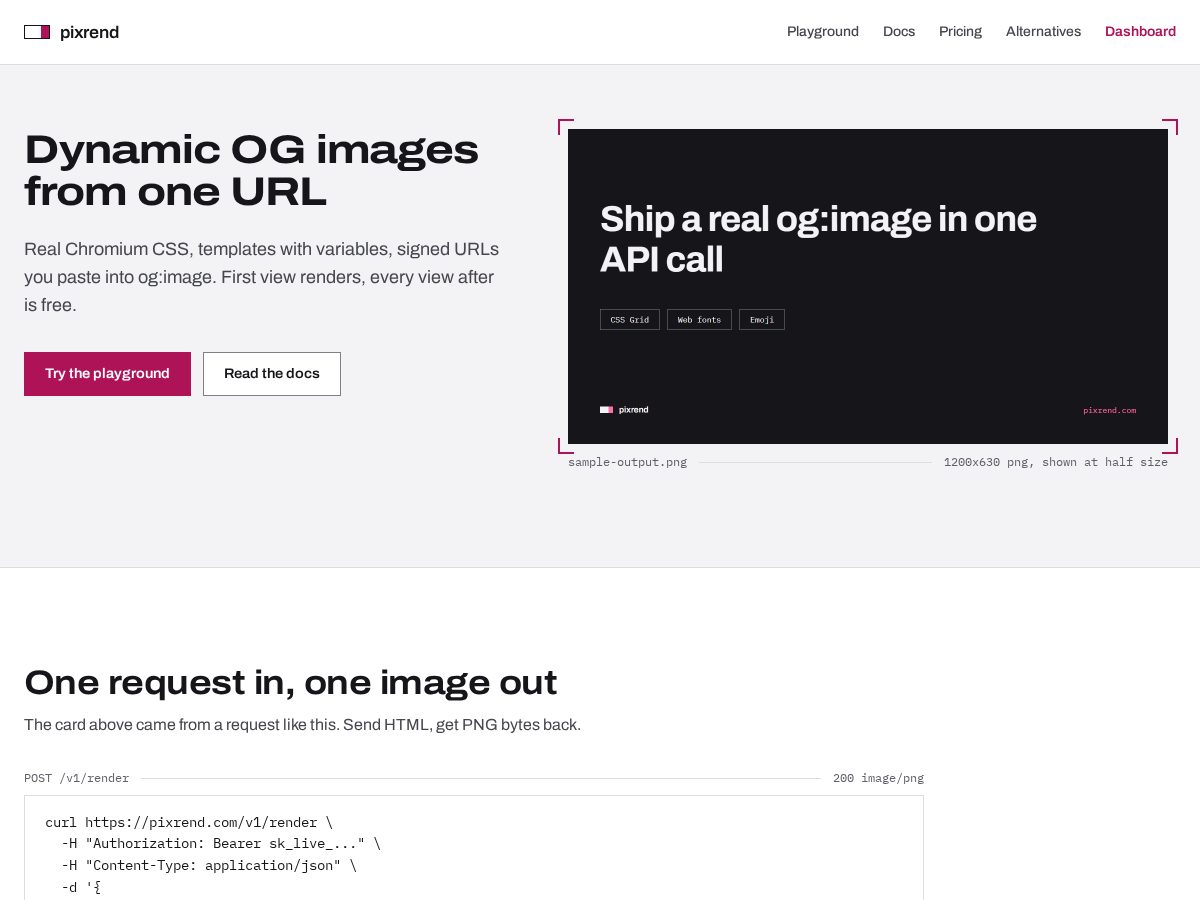Click the 1200x630 png size caption

tap(1056, 462)
